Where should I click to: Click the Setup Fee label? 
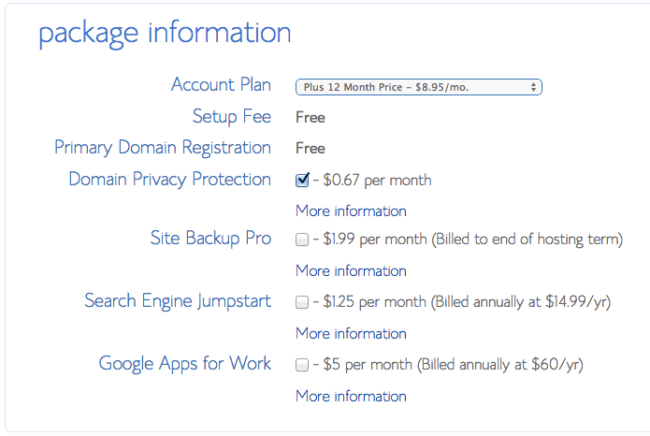(231, 117)
